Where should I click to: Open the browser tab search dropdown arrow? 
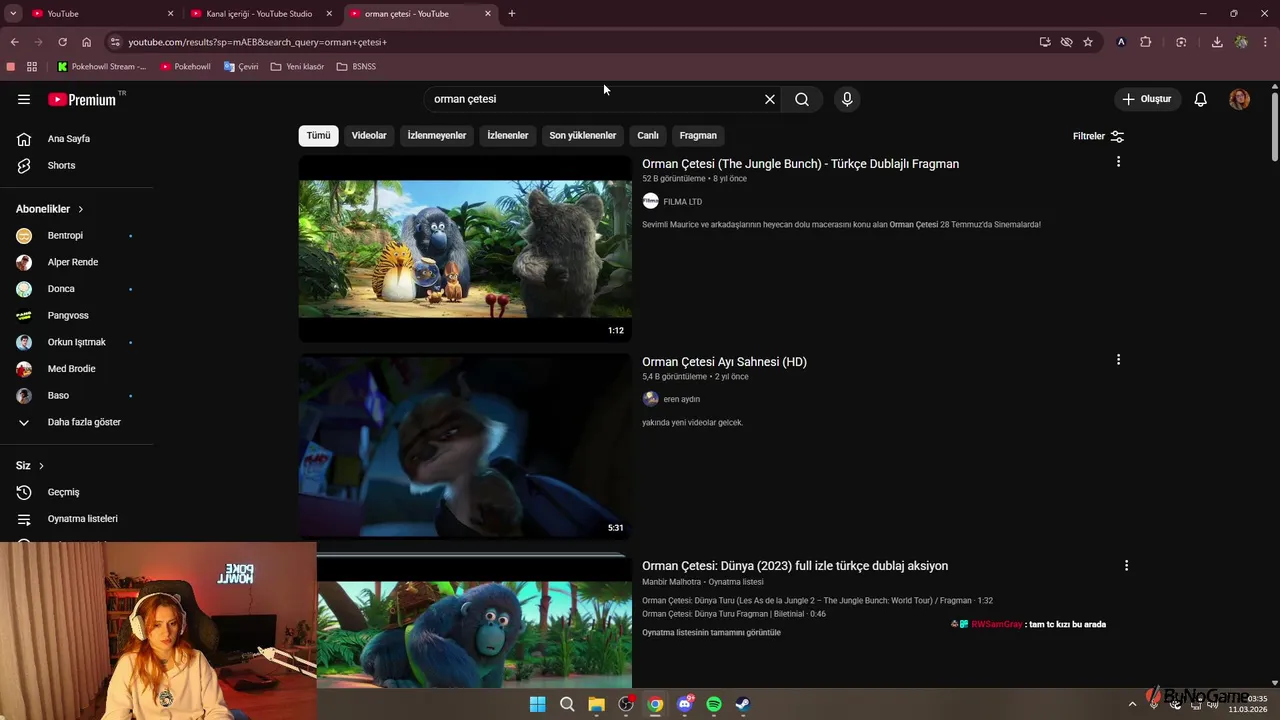point(13,14)
